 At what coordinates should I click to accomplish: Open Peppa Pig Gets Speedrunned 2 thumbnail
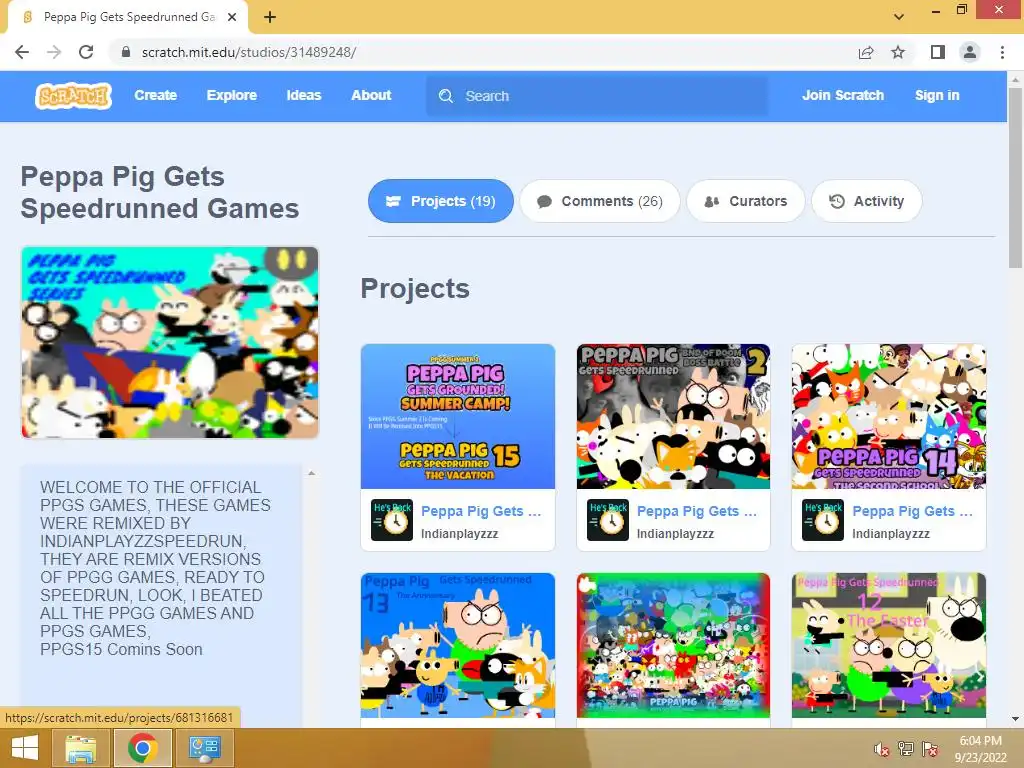(x=673, y=417)
